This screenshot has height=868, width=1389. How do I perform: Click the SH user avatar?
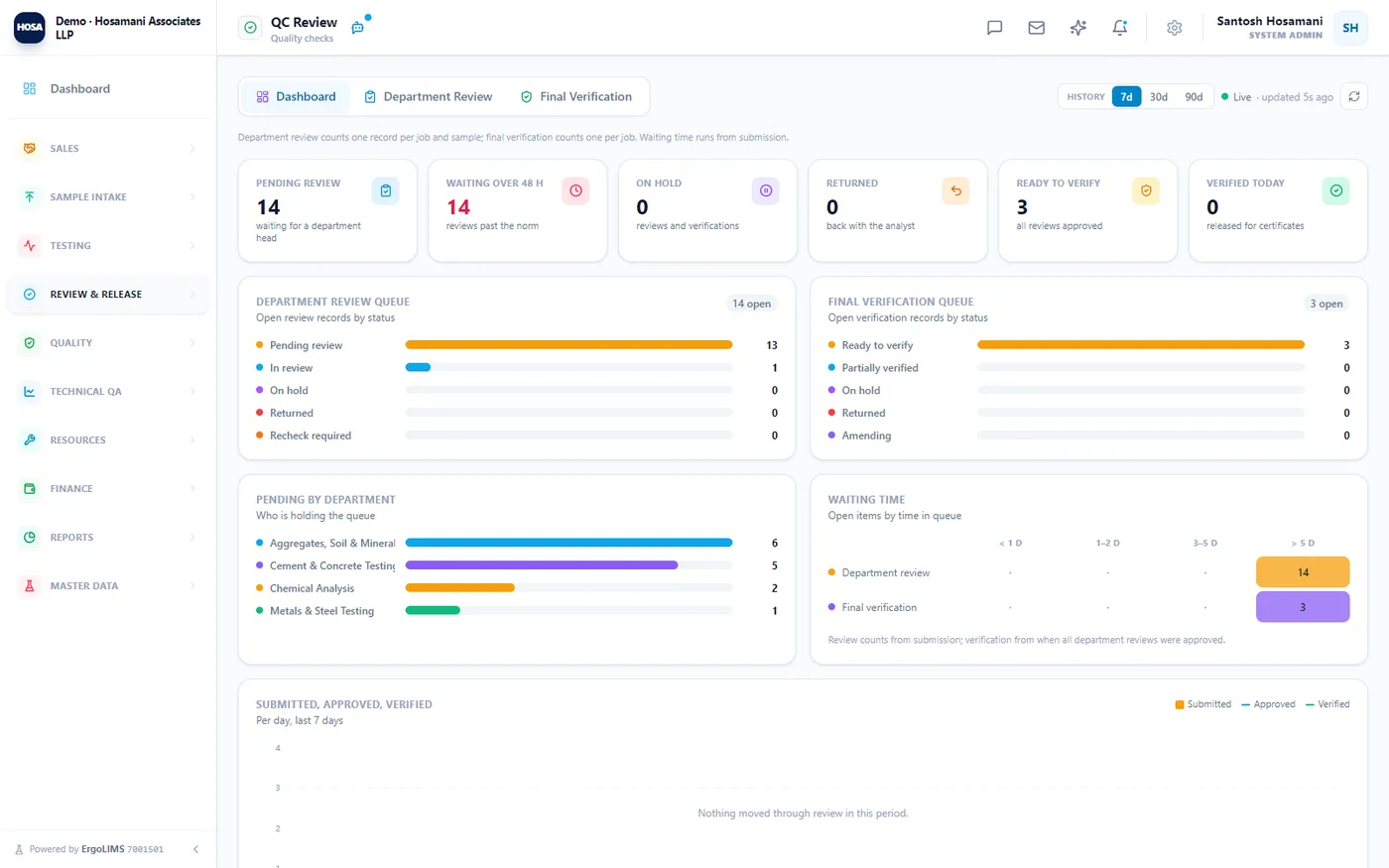click(x=1350, y=28)
